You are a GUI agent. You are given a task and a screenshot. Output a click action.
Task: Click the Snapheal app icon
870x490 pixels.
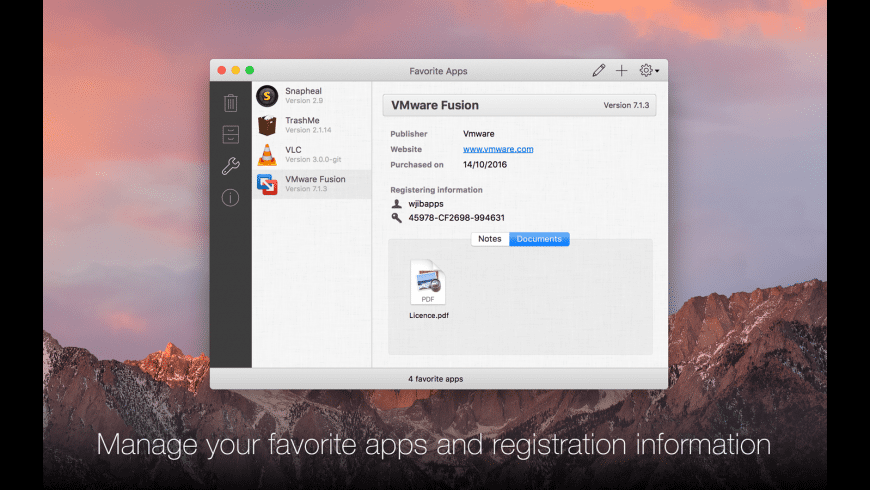[x=267, y=96]
